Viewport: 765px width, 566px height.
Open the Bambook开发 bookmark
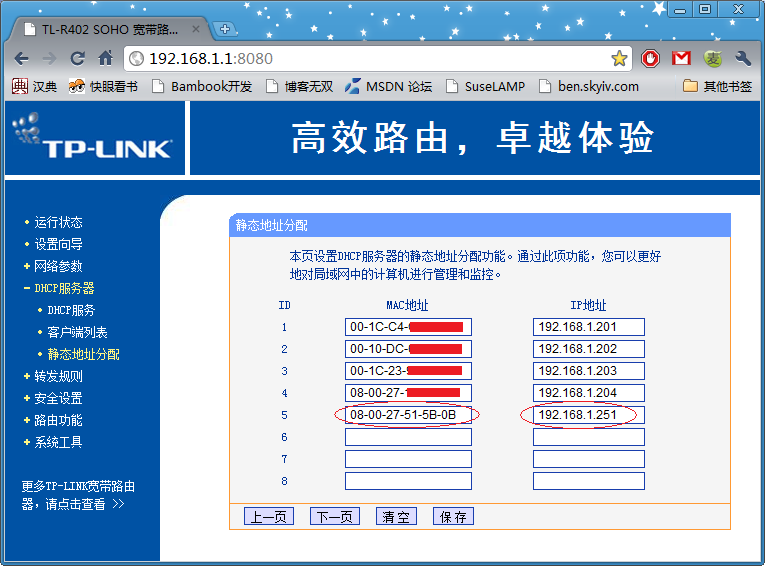pyautogui.click(x=202, y=86)
